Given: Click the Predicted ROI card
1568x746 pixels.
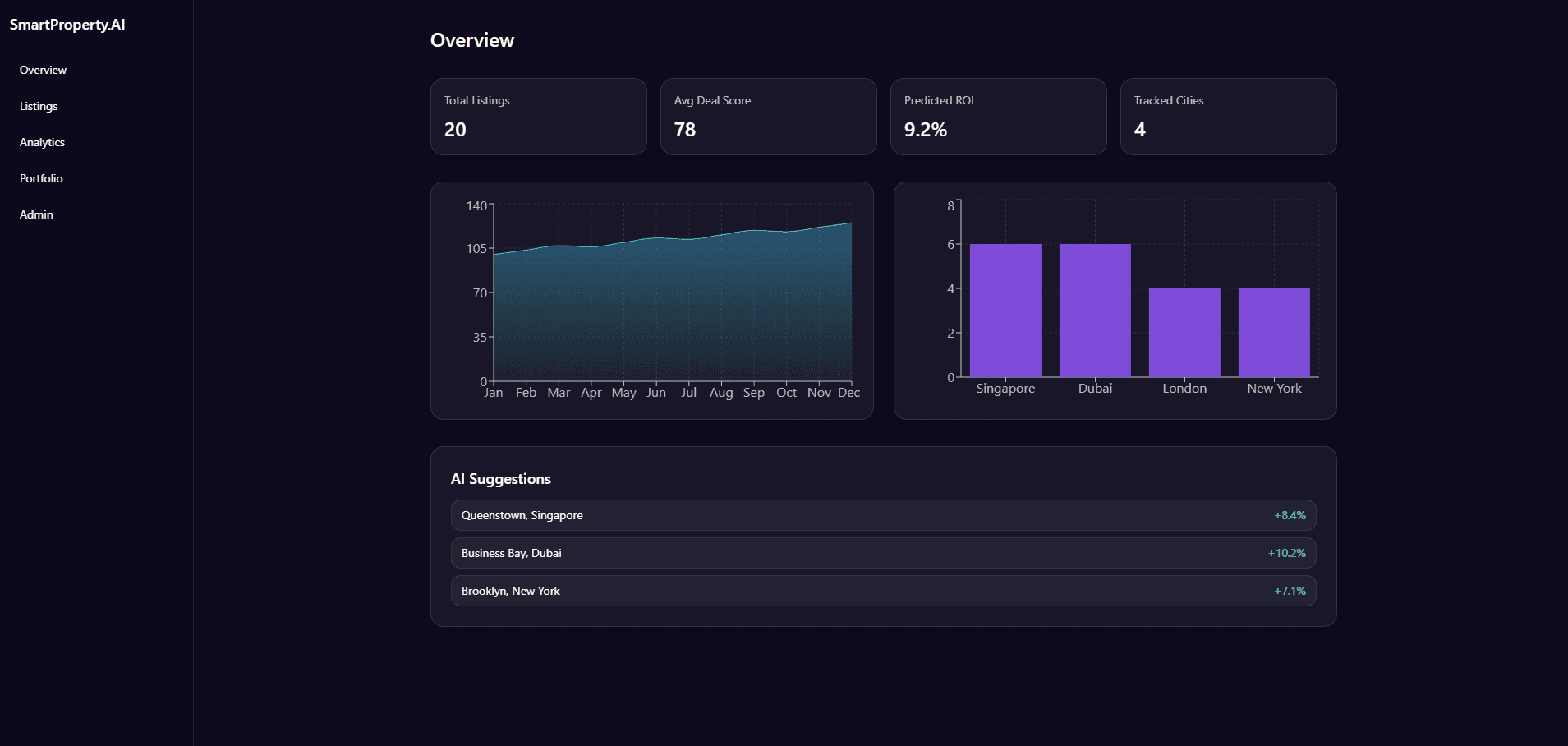Looking at the screenshot, I should click(x=999, y=117).
